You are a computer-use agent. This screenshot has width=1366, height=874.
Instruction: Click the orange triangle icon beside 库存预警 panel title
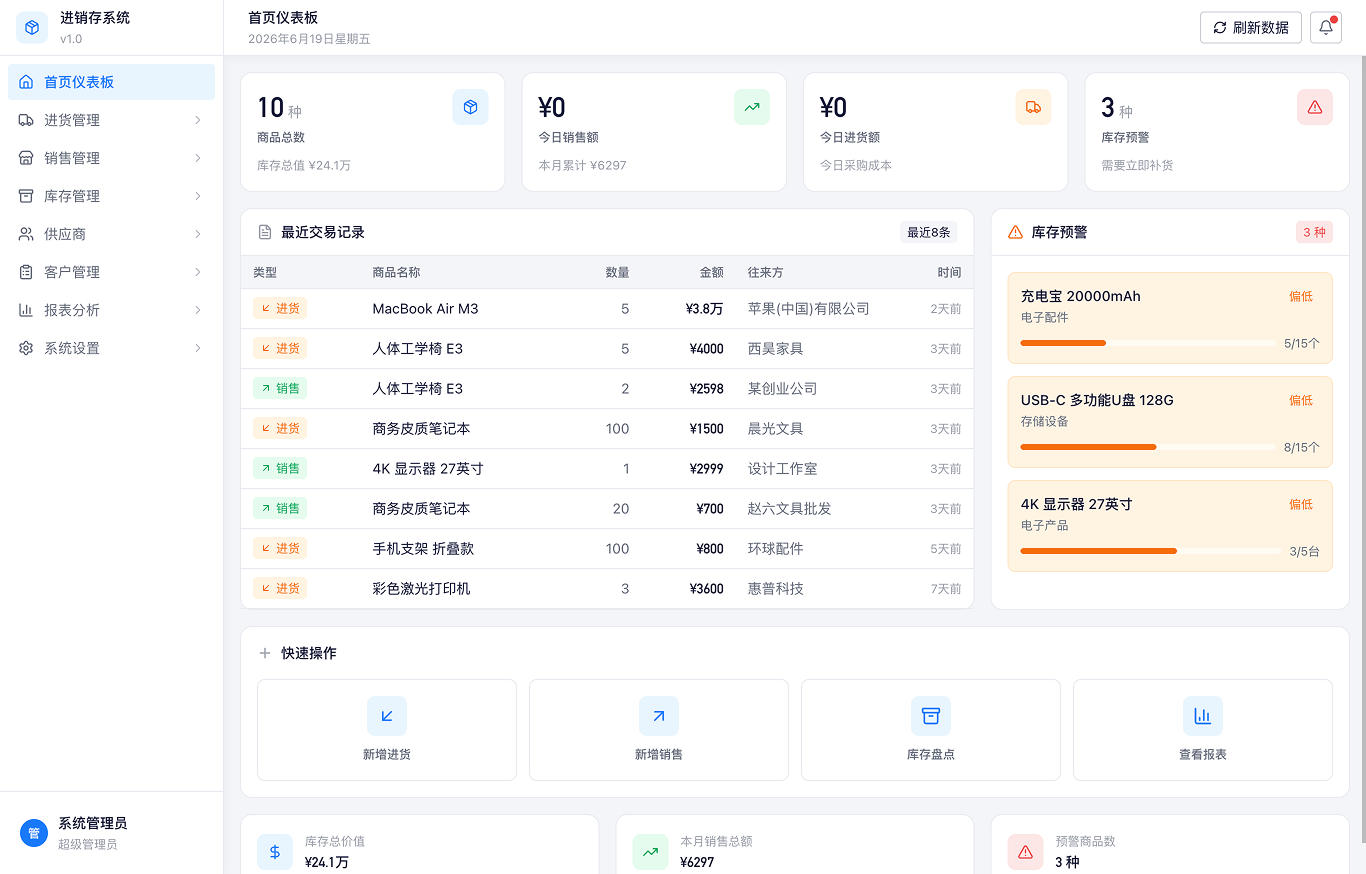(1015, 232)
